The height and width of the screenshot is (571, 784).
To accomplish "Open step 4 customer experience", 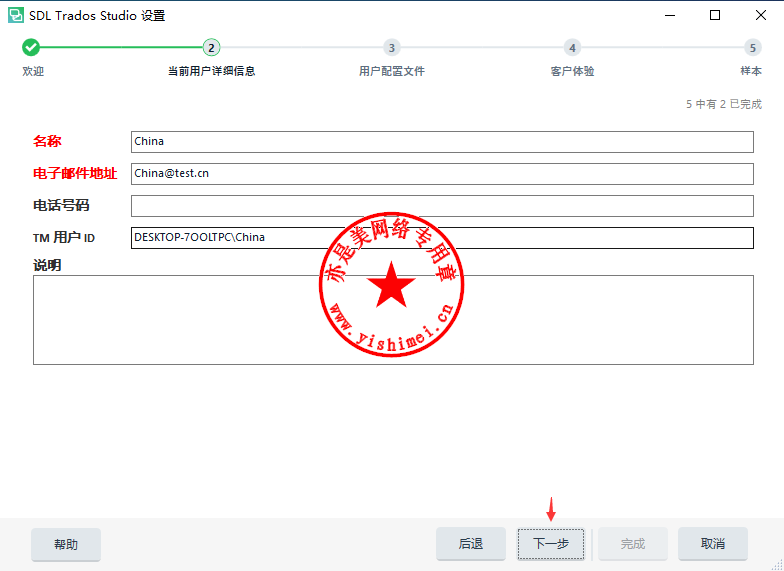I will click(572, 48).
